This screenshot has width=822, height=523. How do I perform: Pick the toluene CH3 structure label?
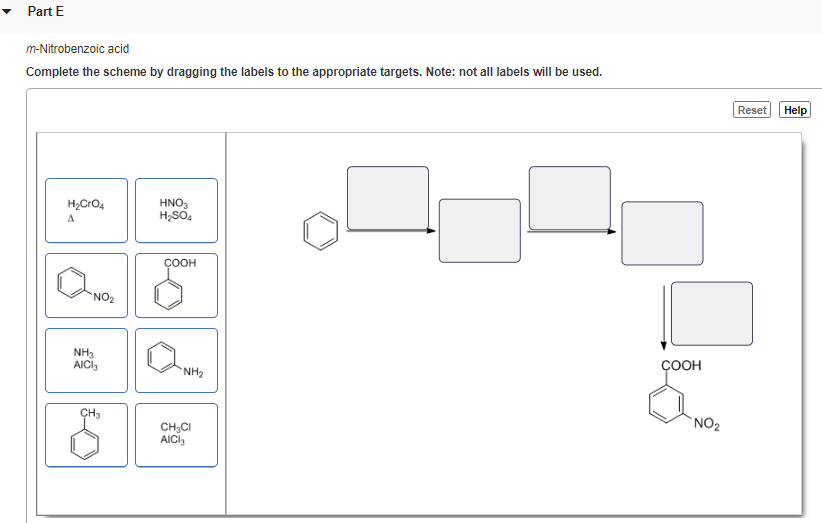86,435
